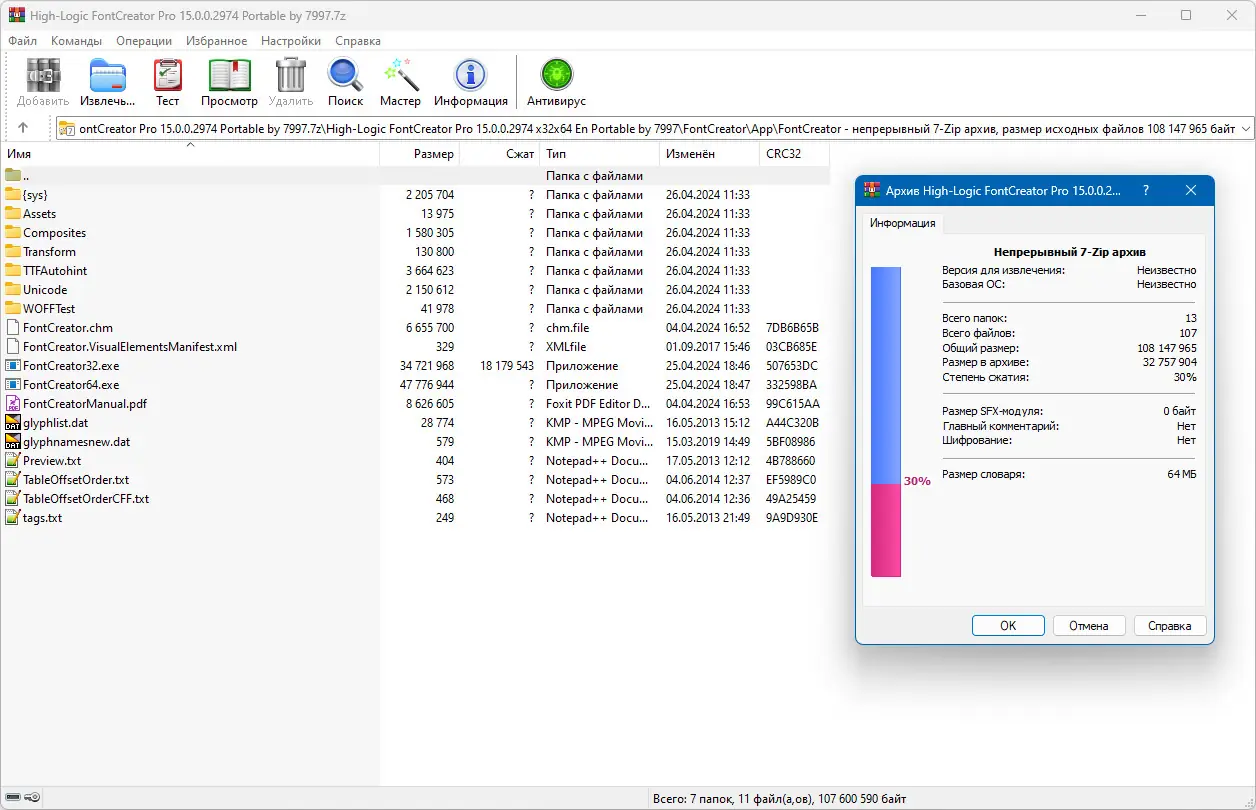Open the Настройки menu
Image resolution: width=1256 pixels, height=810 pixels.
tap(290, 41)
